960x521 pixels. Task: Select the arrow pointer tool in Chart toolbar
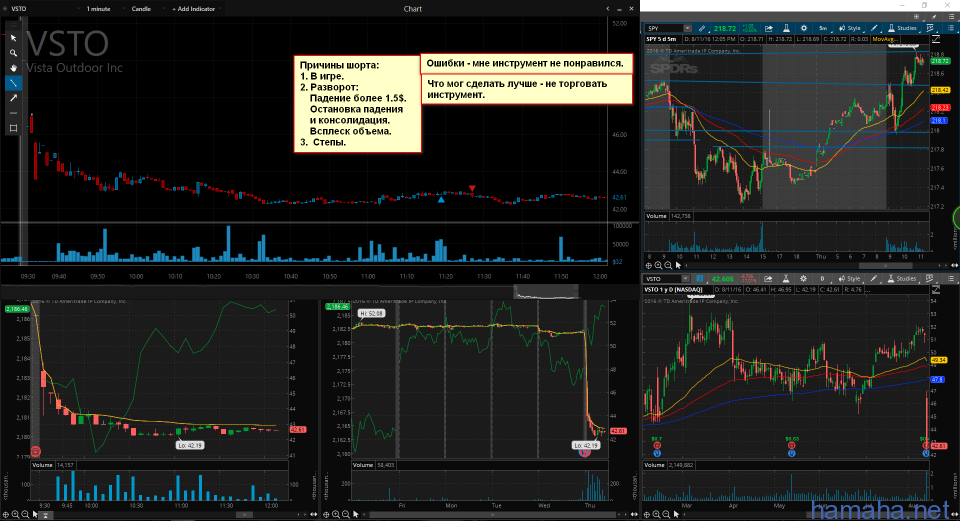[13, 38]
